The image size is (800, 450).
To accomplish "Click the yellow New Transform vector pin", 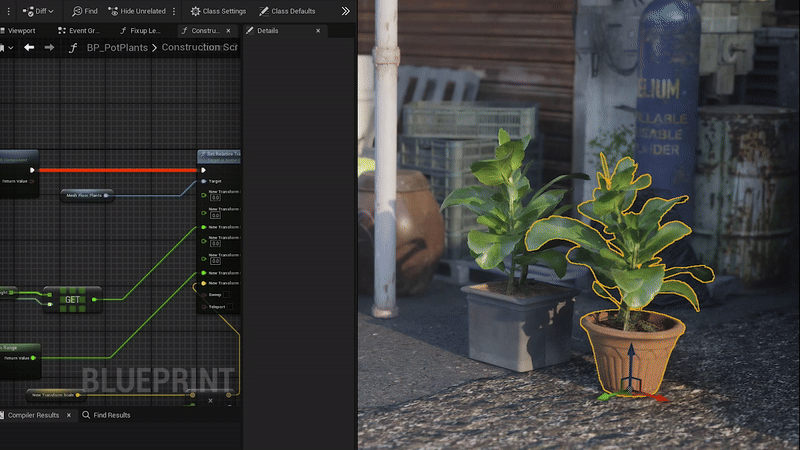I will (x=204, y=283).
